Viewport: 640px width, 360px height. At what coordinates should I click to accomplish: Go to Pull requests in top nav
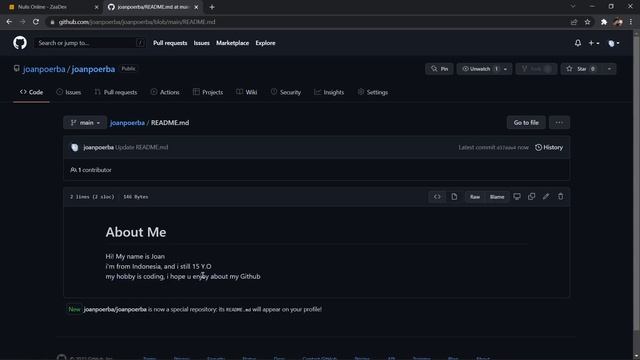pyautogui.click(x=170, y=43)
